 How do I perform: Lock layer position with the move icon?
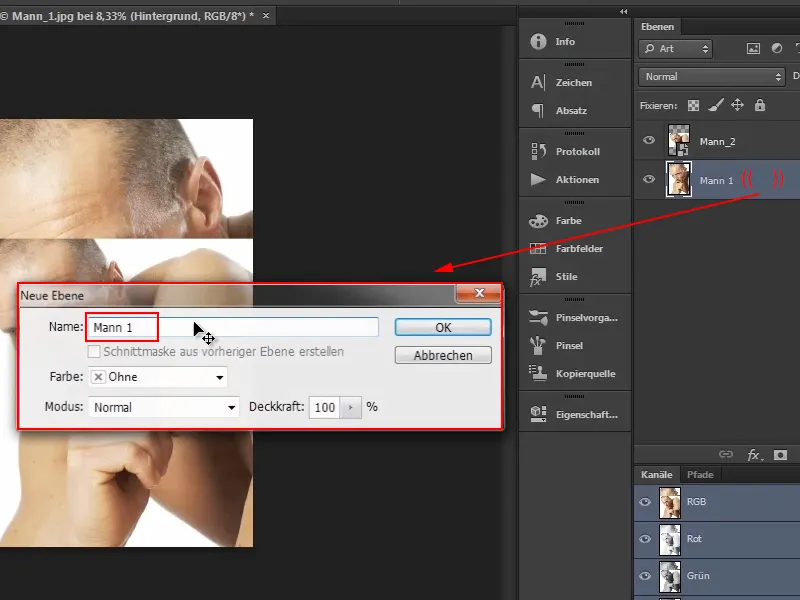(x=737, y=105)
